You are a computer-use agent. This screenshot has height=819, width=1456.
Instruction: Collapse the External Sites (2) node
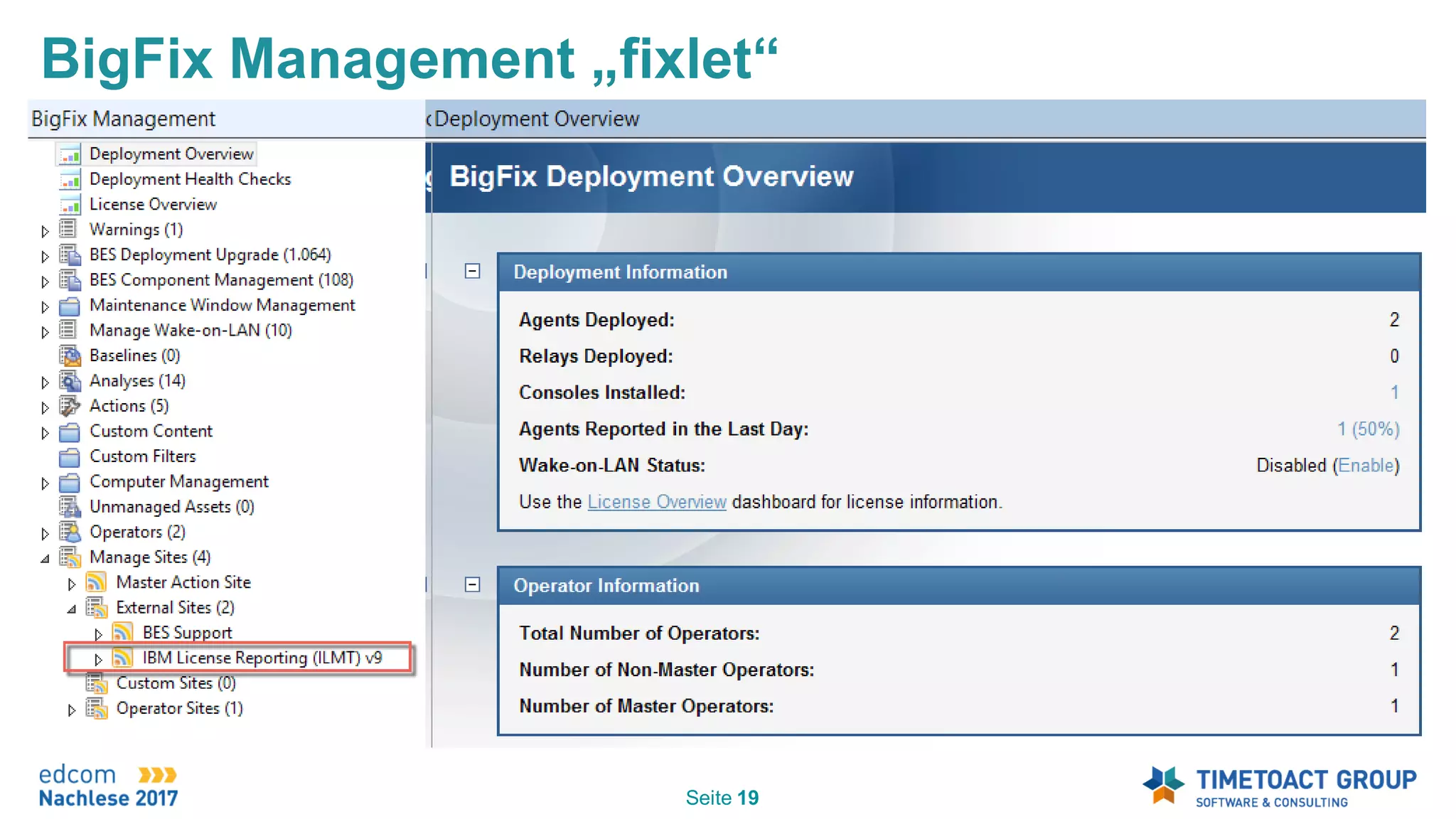[72, 609]
